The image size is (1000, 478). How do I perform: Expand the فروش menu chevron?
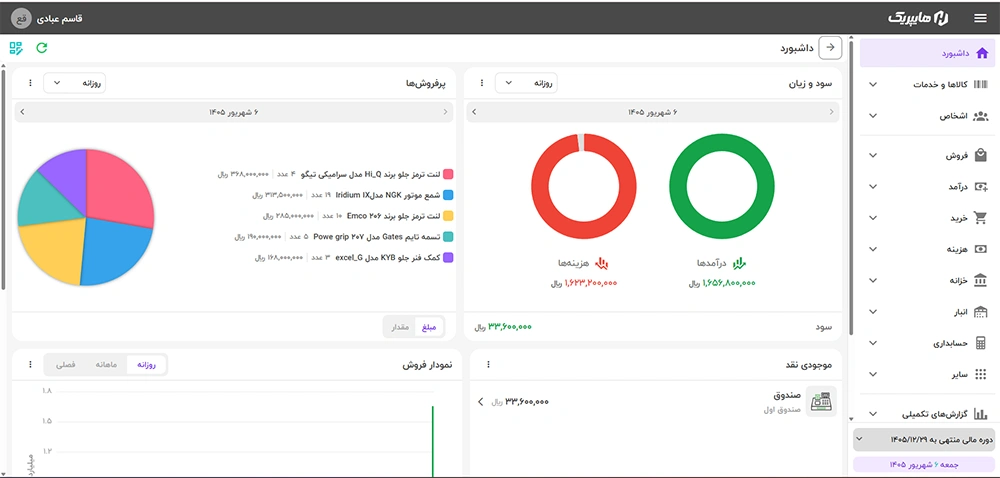(x=874, y=155)
